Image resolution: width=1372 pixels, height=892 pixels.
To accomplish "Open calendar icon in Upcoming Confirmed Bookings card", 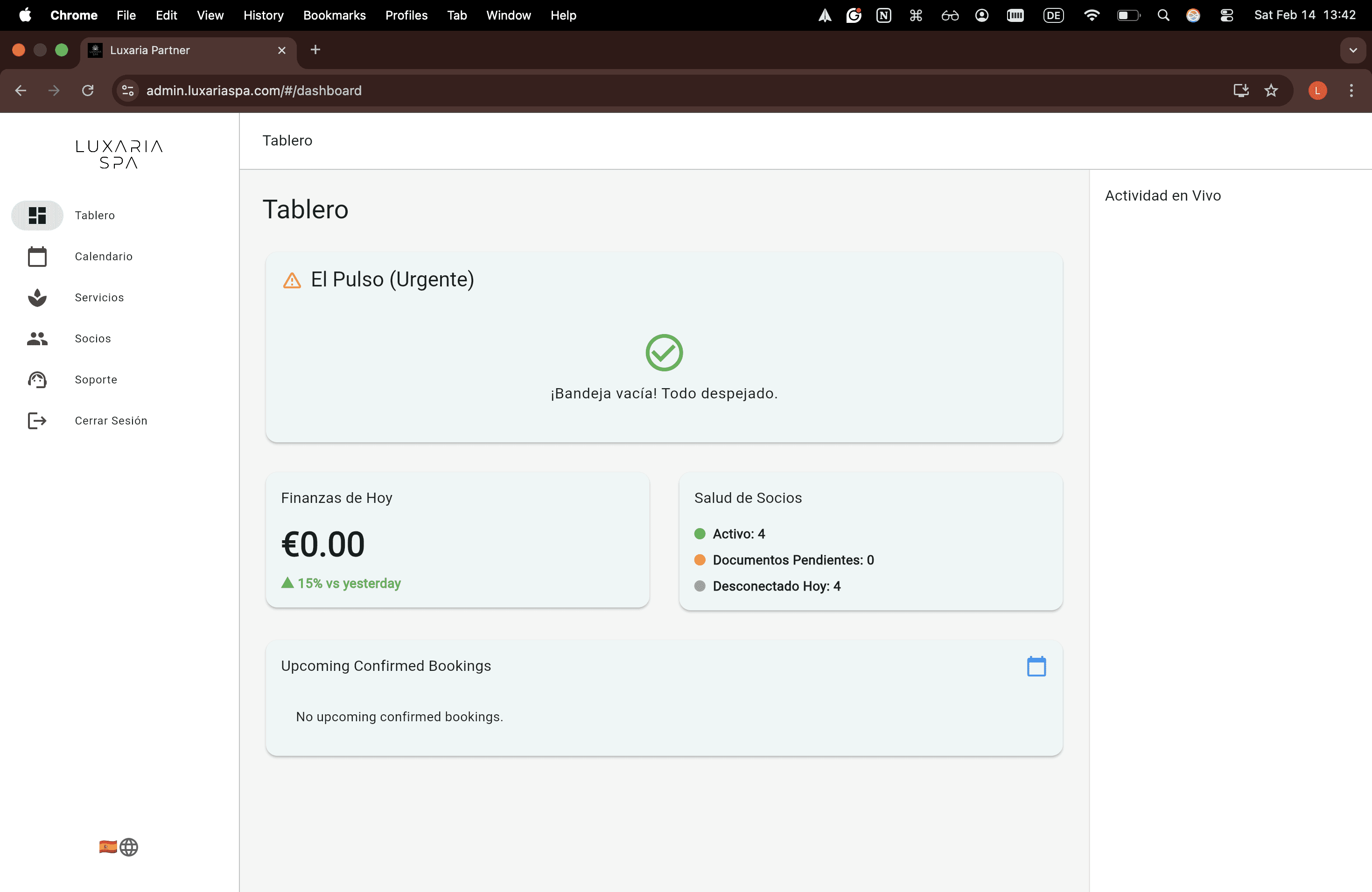I will click(x=1036, y=666).
